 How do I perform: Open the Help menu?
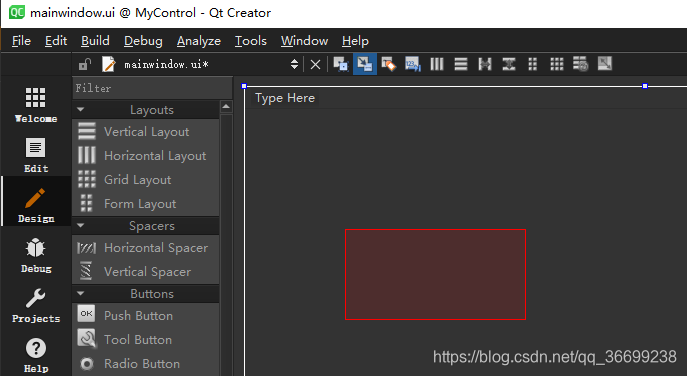tap(355, 41)
